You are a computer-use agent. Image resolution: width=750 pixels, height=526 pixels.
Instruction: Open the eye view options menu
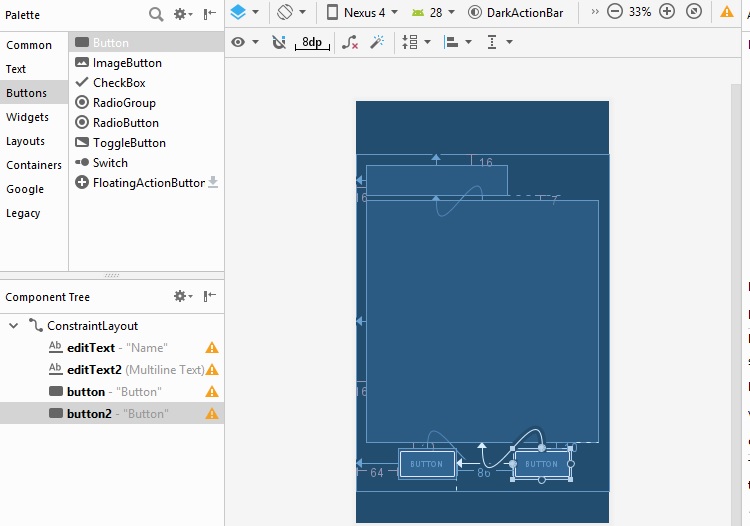coord(244,42)
